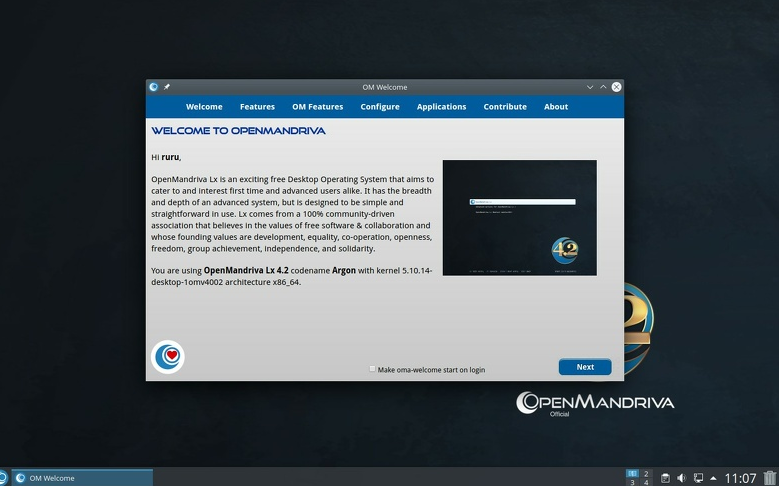Screen dimensions: 779x486
Task: Open the network tray icon
Action: pyautogui.click(x=698, y=478)
